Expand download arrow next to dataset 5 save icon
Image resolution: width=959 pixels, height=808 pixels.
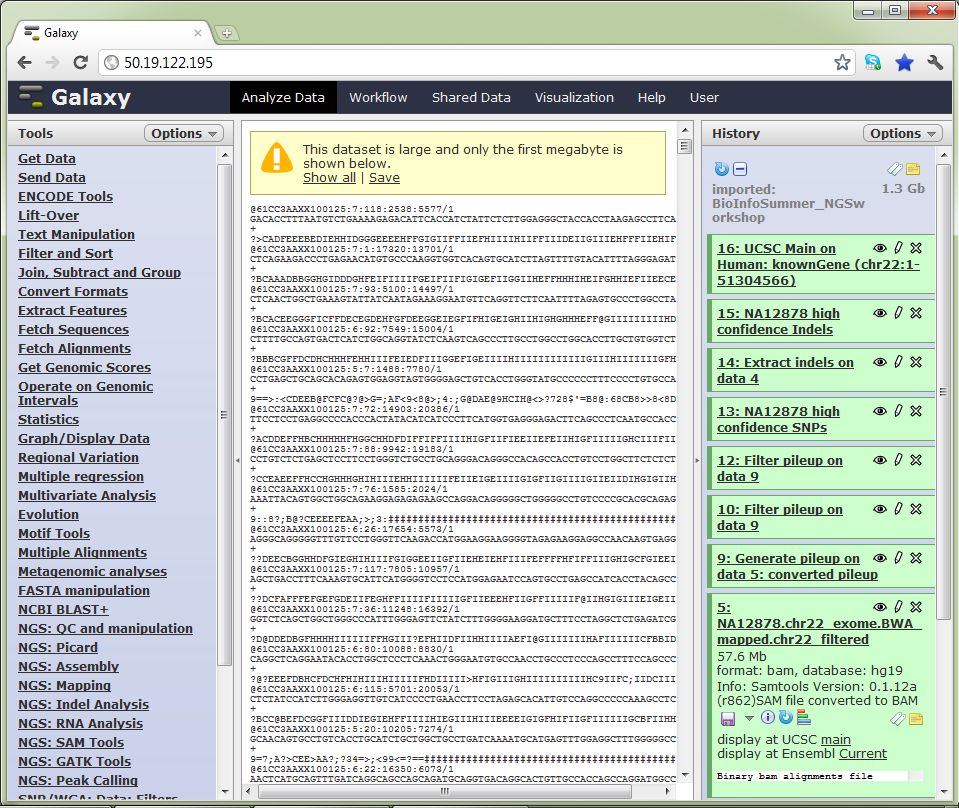pos(749,718)
